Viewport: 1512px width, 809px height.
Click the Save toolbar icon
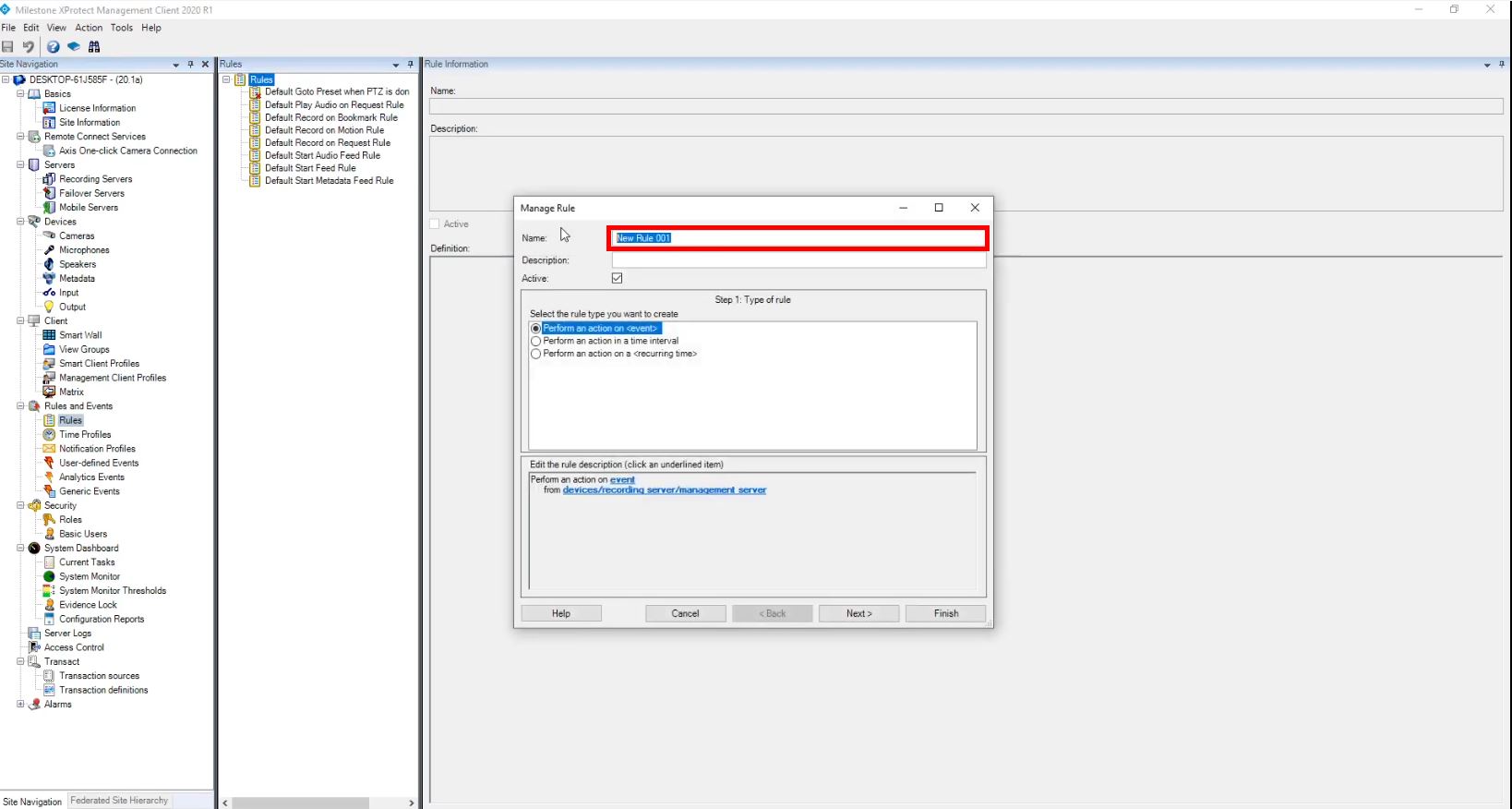pyautogui.click(x=7, y=46)
